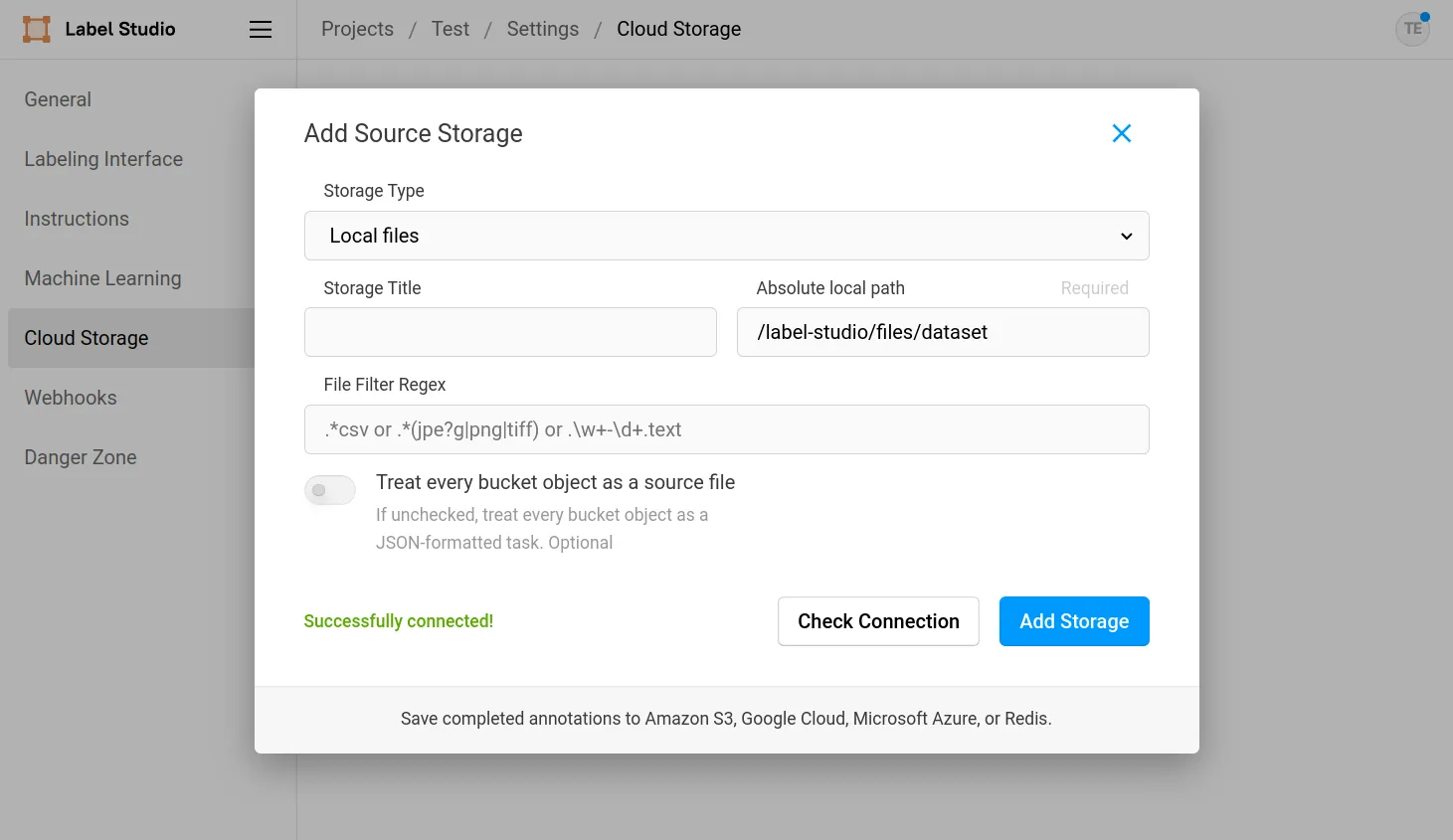The height and width of the screenshot is (840, 1453).
Task: Click the TE user avatar
Action: pyautogui.click(x=1412, y=29)
